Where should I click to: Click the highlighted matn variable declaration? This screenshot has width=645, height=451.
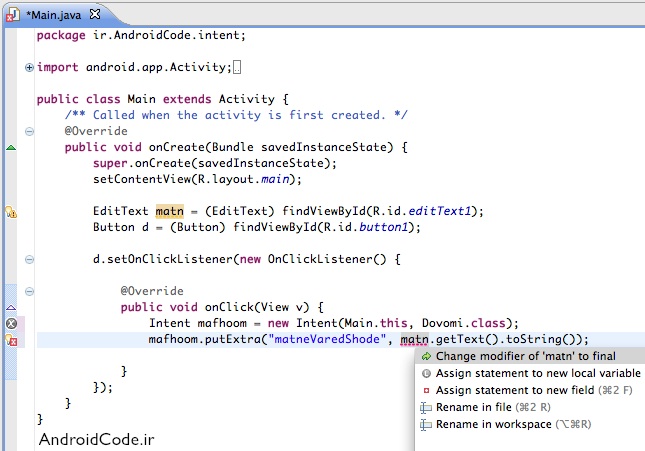(x=167, y=211)
